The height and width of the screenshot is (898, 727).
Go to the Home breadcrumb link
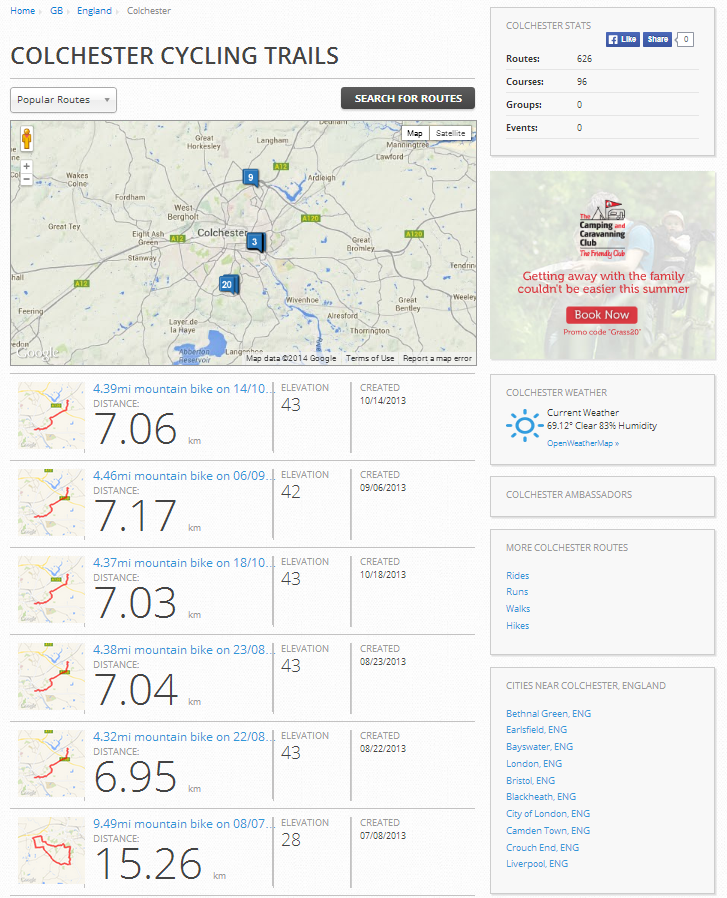[x=23, y=11]
